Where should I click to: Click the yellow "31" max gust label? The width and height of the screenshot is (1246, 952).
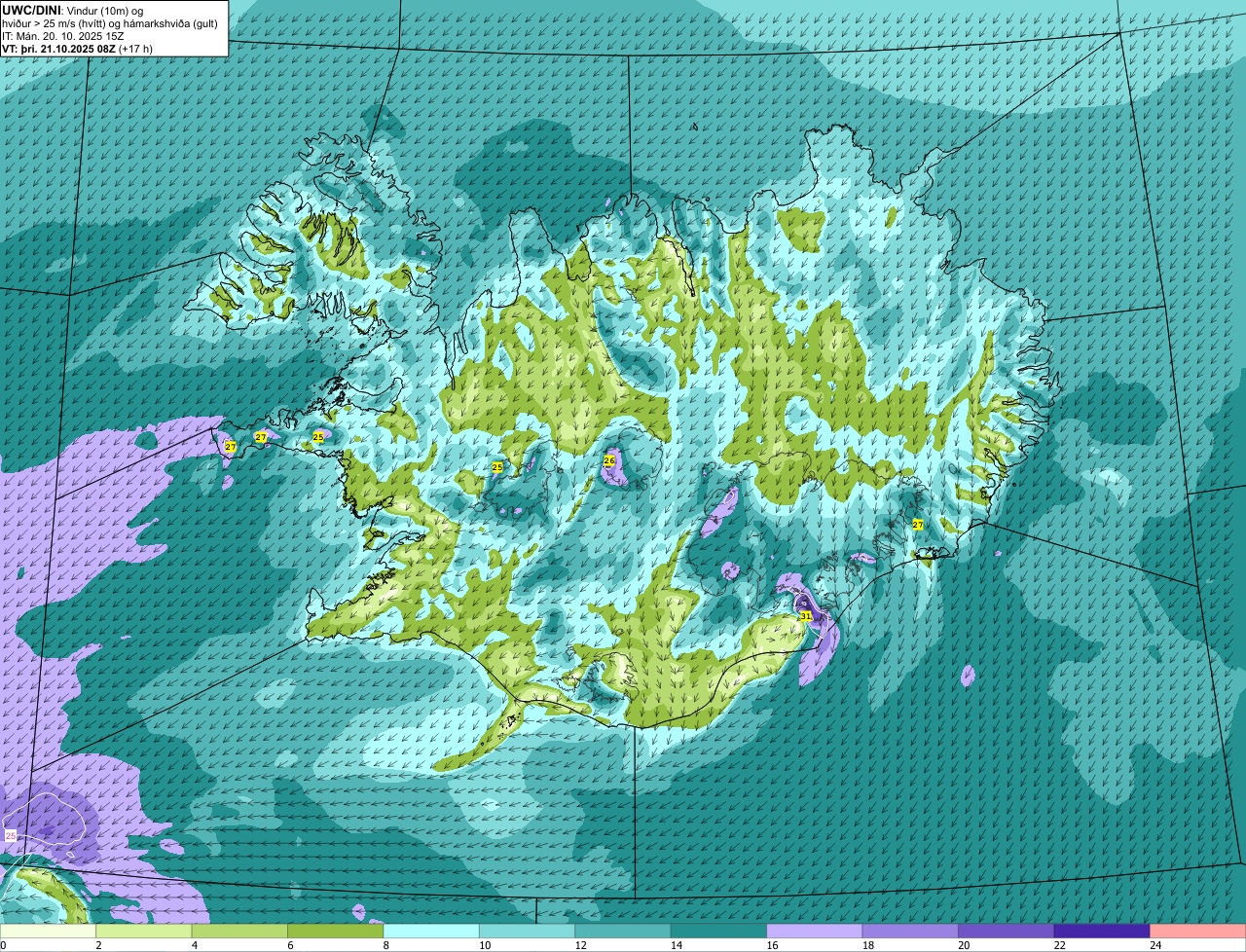pos(806,616)
